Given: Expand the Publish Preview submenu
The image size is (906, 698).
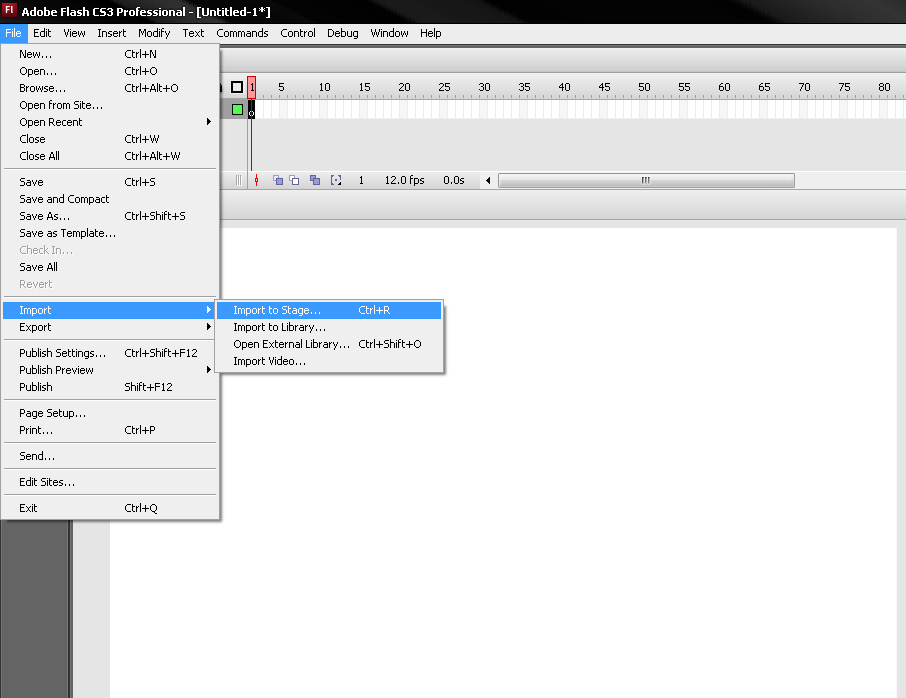Looking at the screenshot, I should tap(110, 370).
